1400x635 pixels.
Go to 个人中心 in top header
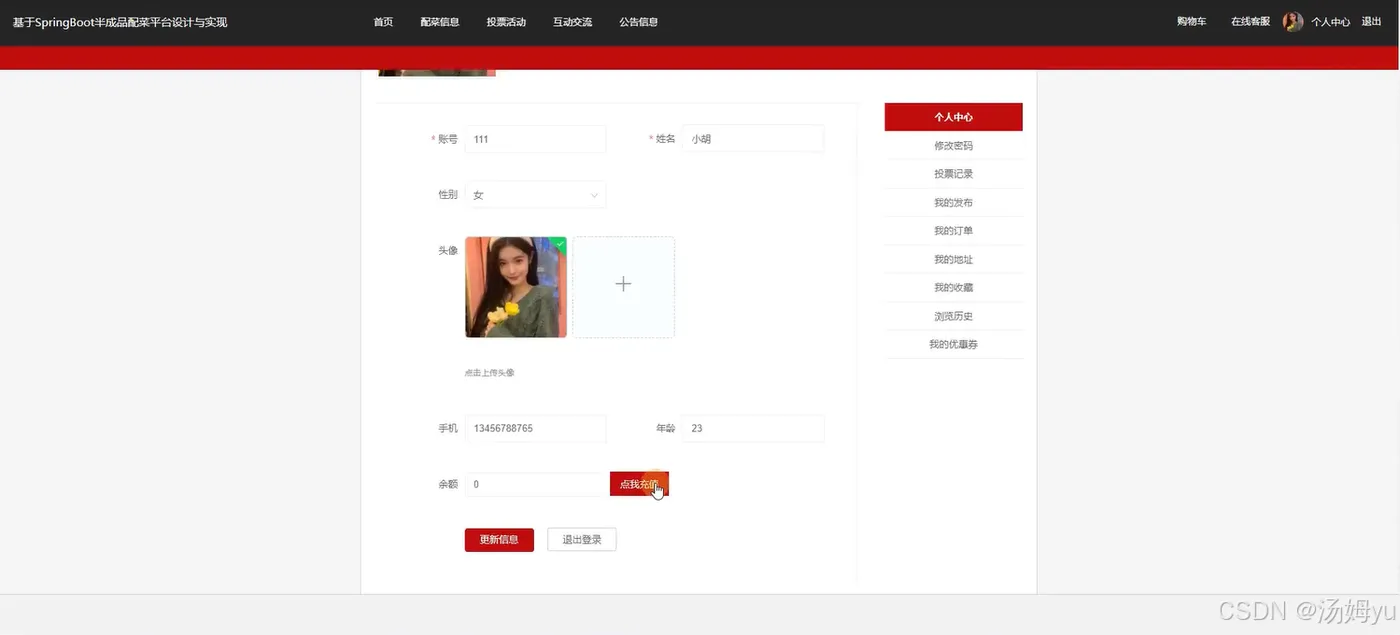tap(1331, 22)
